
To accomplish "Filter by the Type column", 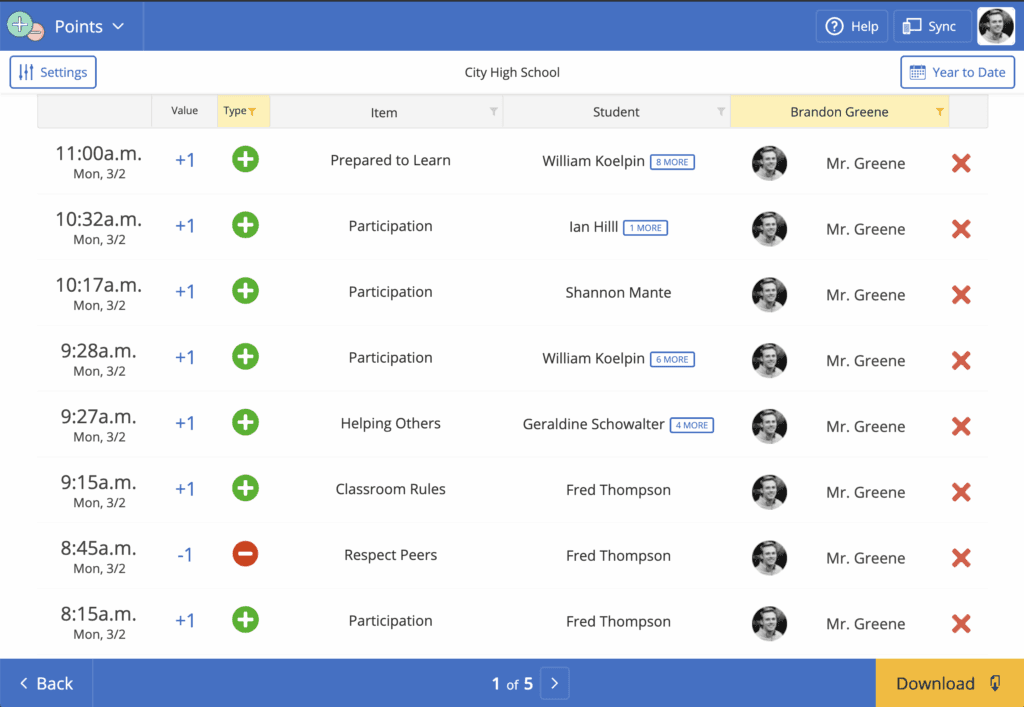I will pyautogui.click(x=244, y=111).
